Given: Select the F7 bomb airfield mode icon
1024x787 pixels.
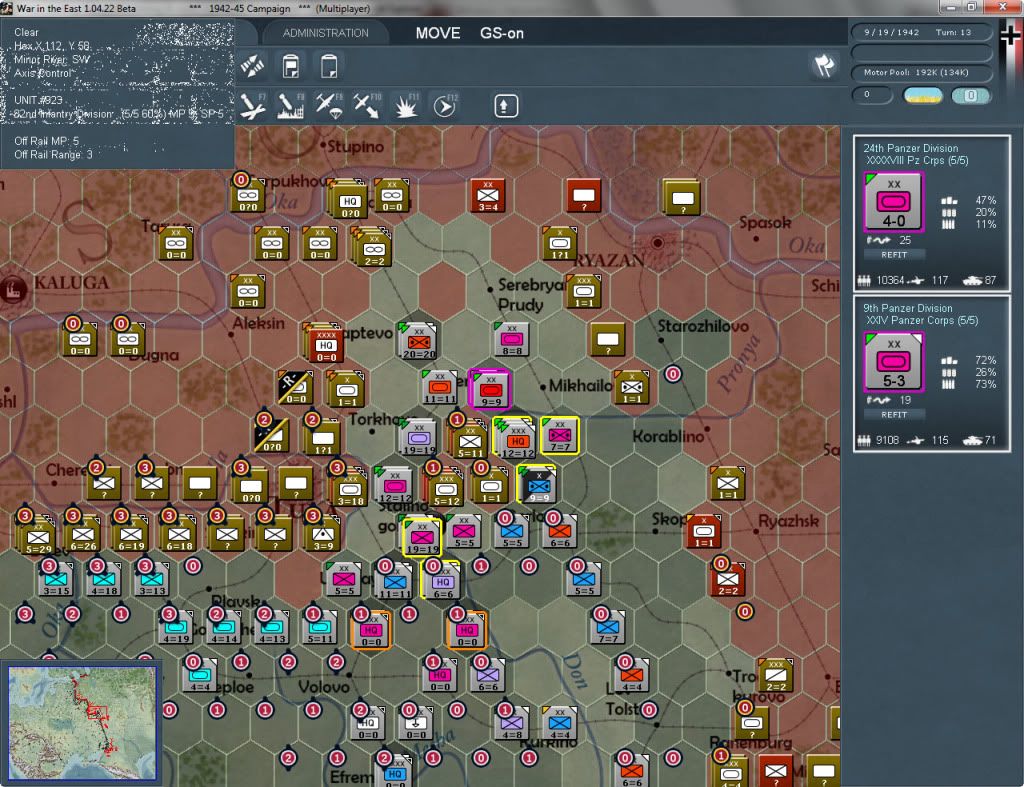Looking at the screenshot, I should (253, 106).
